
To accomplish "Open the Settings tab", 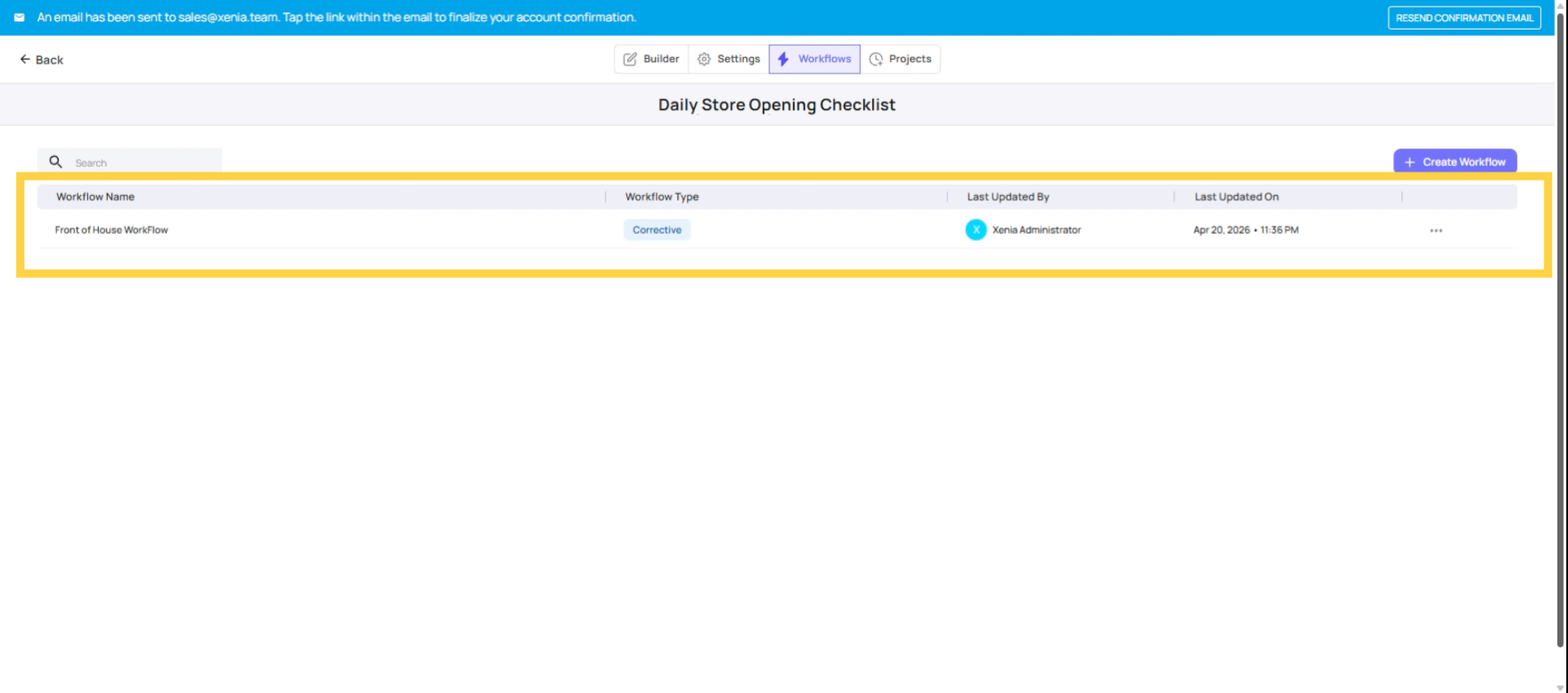I will pyautogui.click(x=728, y=59).
